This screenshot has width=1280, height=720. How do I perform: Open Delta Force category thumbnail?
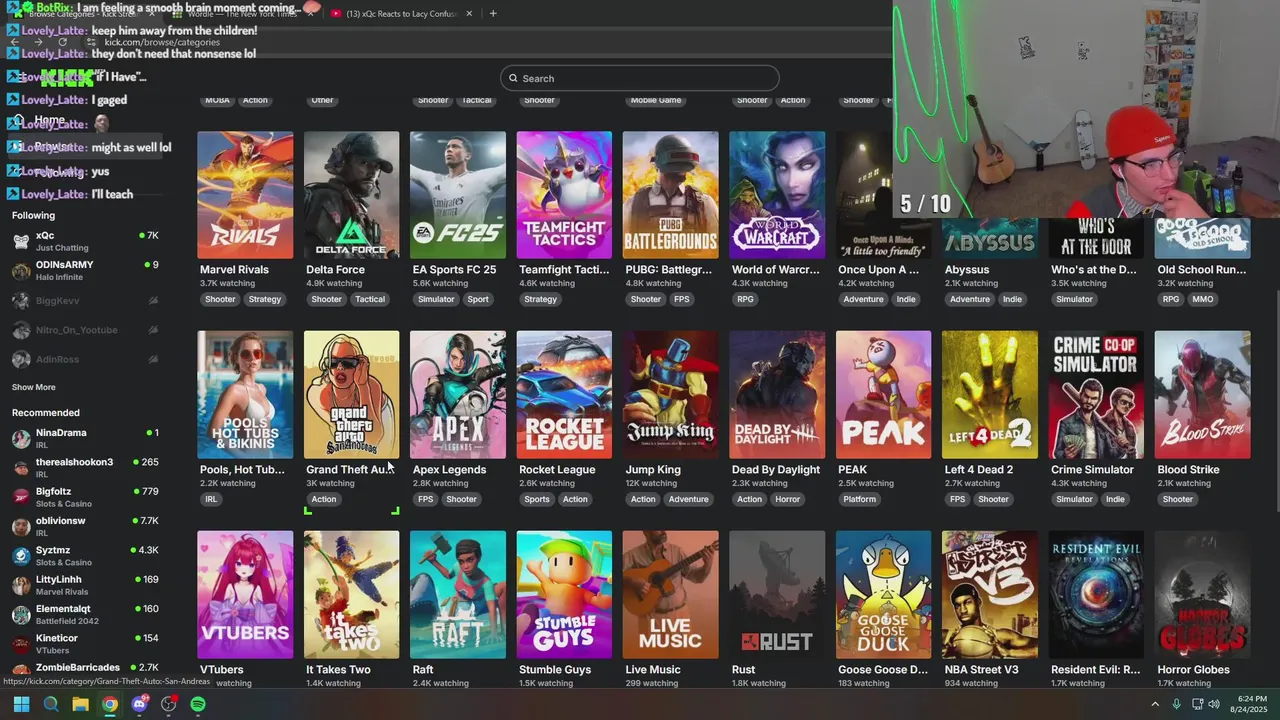point(351,195)
